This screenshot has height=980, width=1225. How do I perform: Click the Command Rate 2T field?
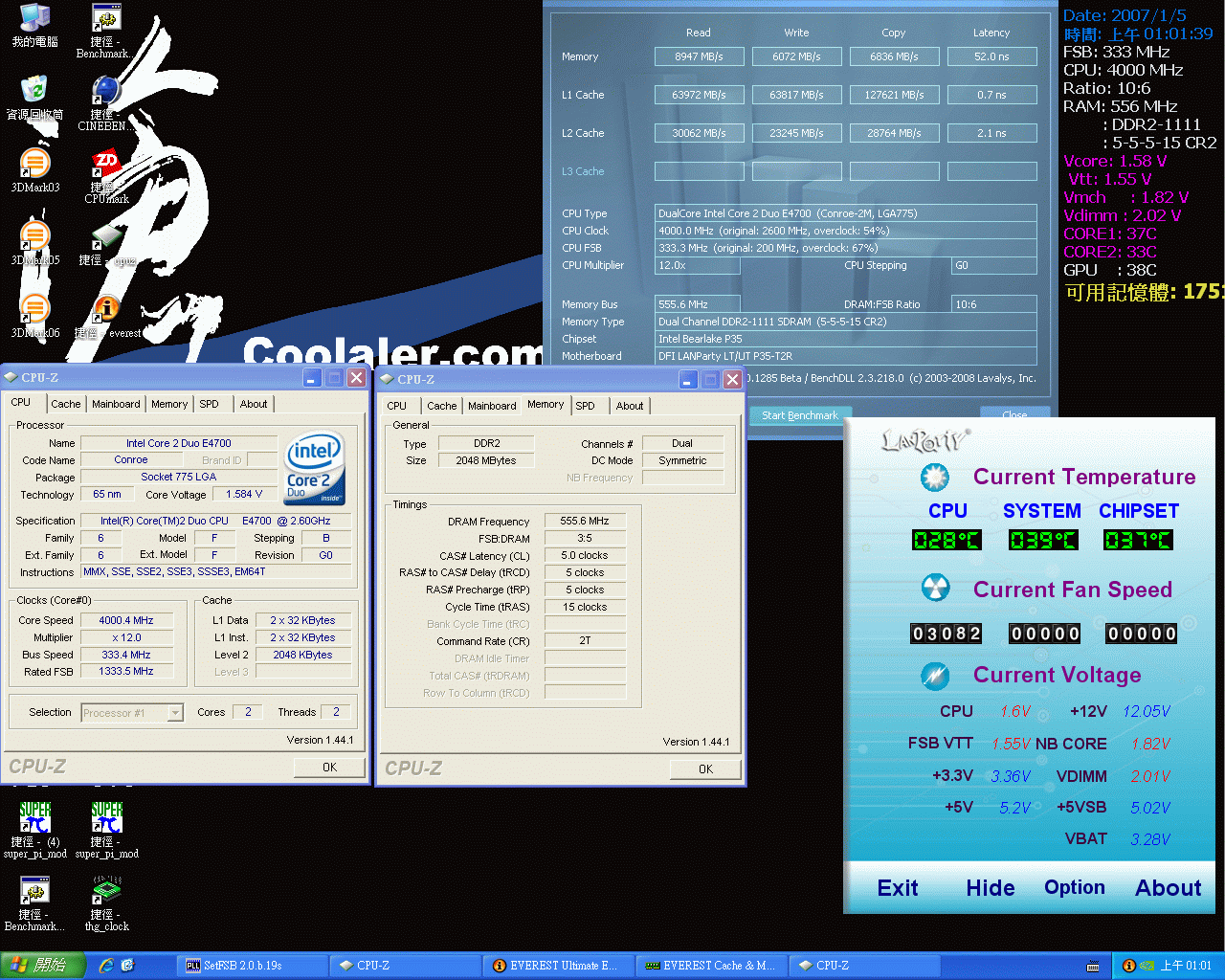(x=585, y=640)
